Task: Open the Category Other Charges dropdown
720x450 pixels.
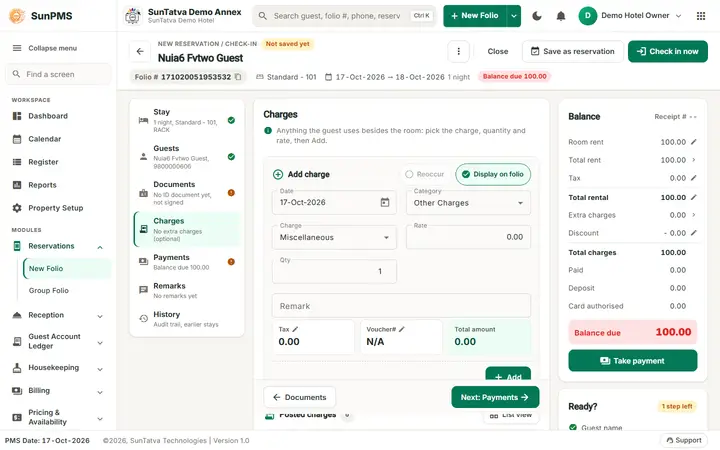Action: pyautogui.click(x=468, y=203)
